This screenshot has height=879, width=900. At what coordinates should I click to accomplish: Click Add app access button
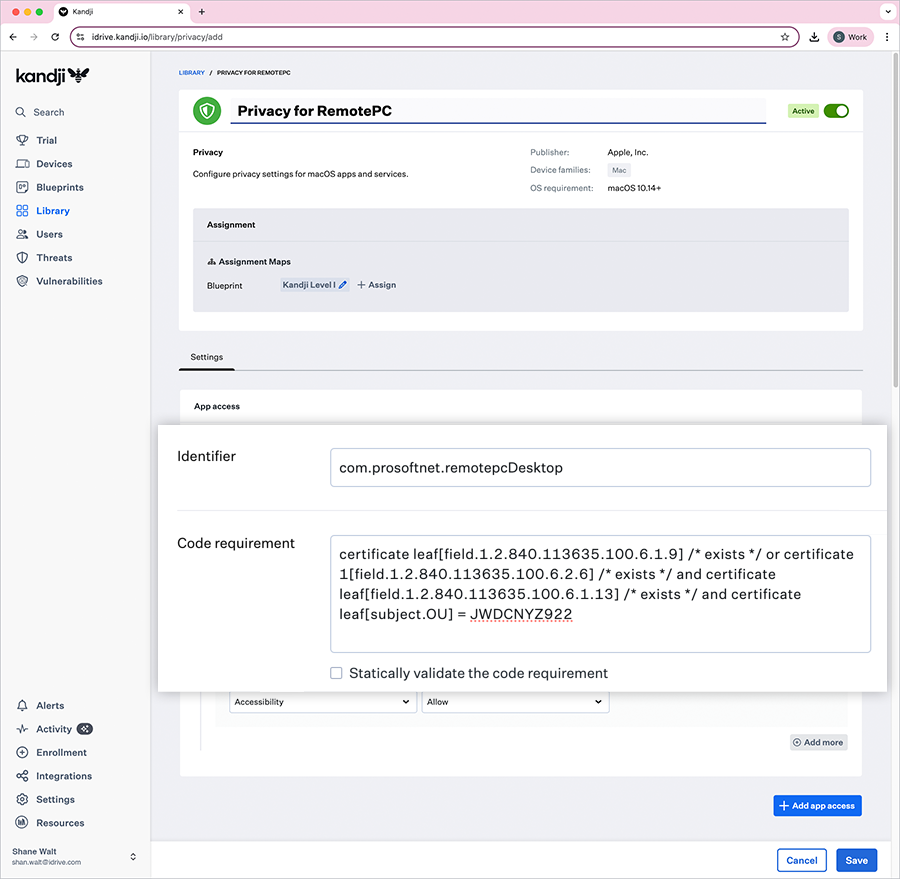click(x=817, y=805)
